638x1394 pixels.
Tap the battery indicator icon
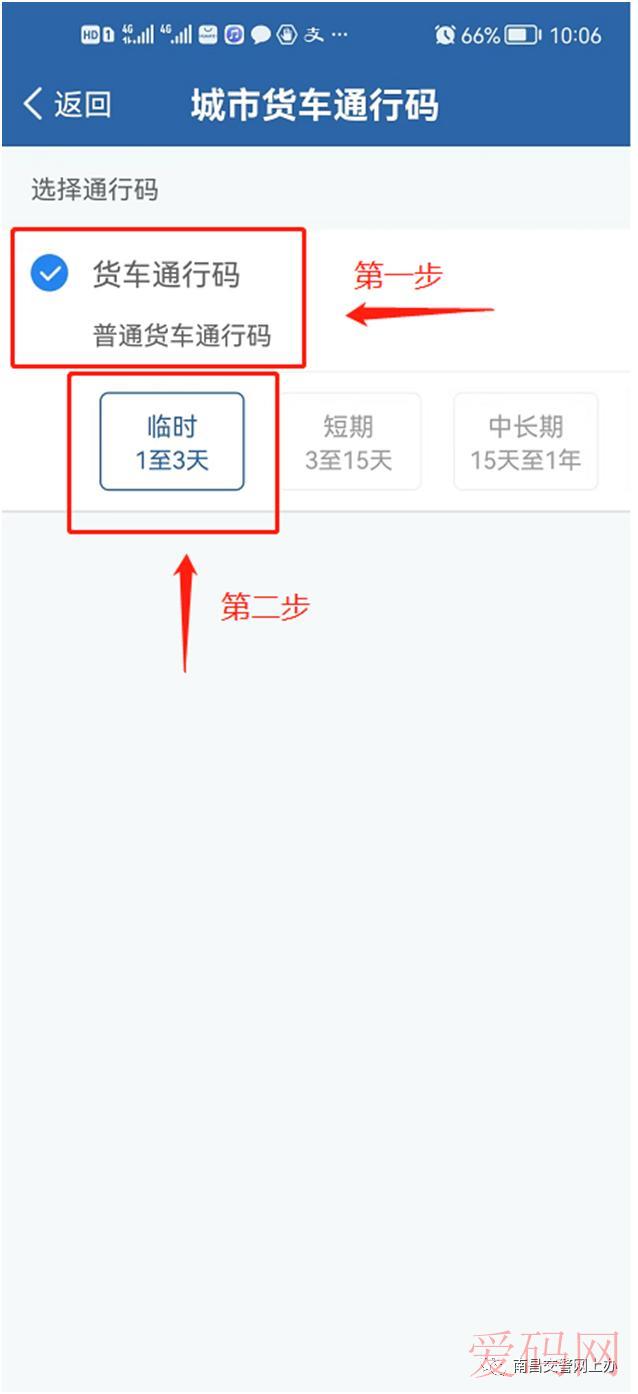pyautogui.click(x=522, y=35)
